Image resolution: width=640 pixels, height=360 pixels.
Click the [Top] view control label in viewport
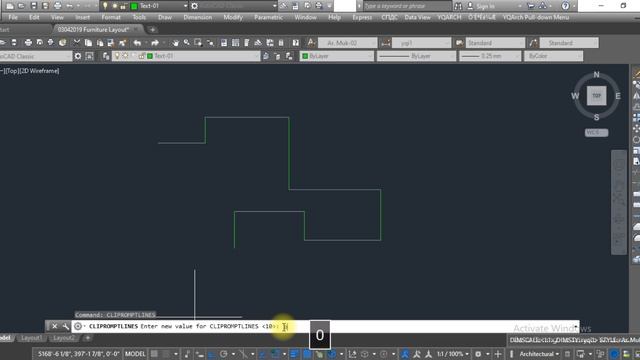click(x=11, y=71)
